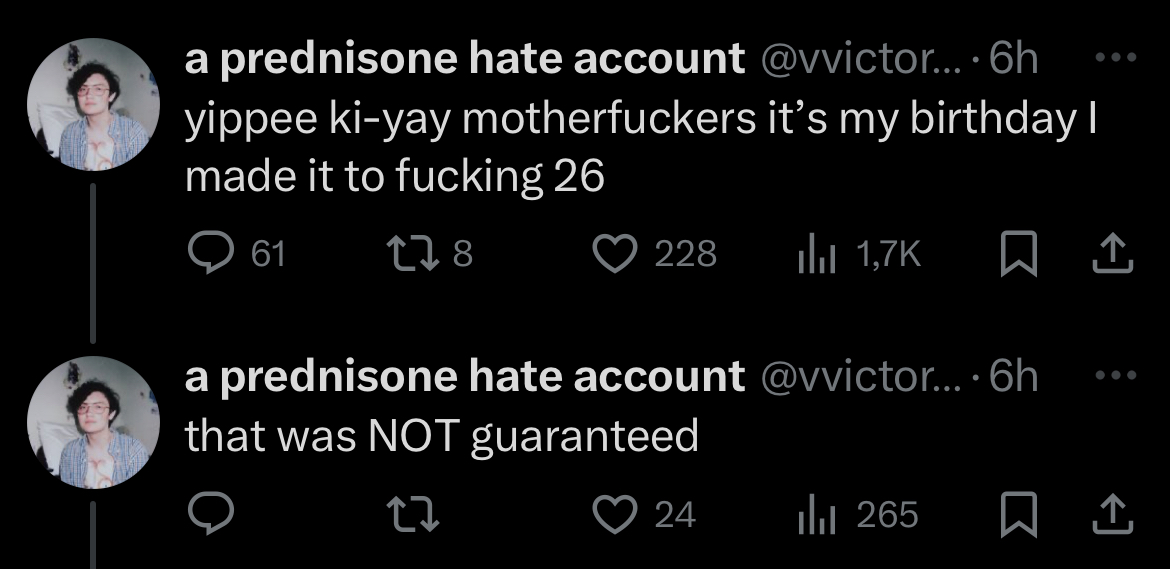Like the tweet with 228 likes
1170x569 pixels.
[654, 254]
